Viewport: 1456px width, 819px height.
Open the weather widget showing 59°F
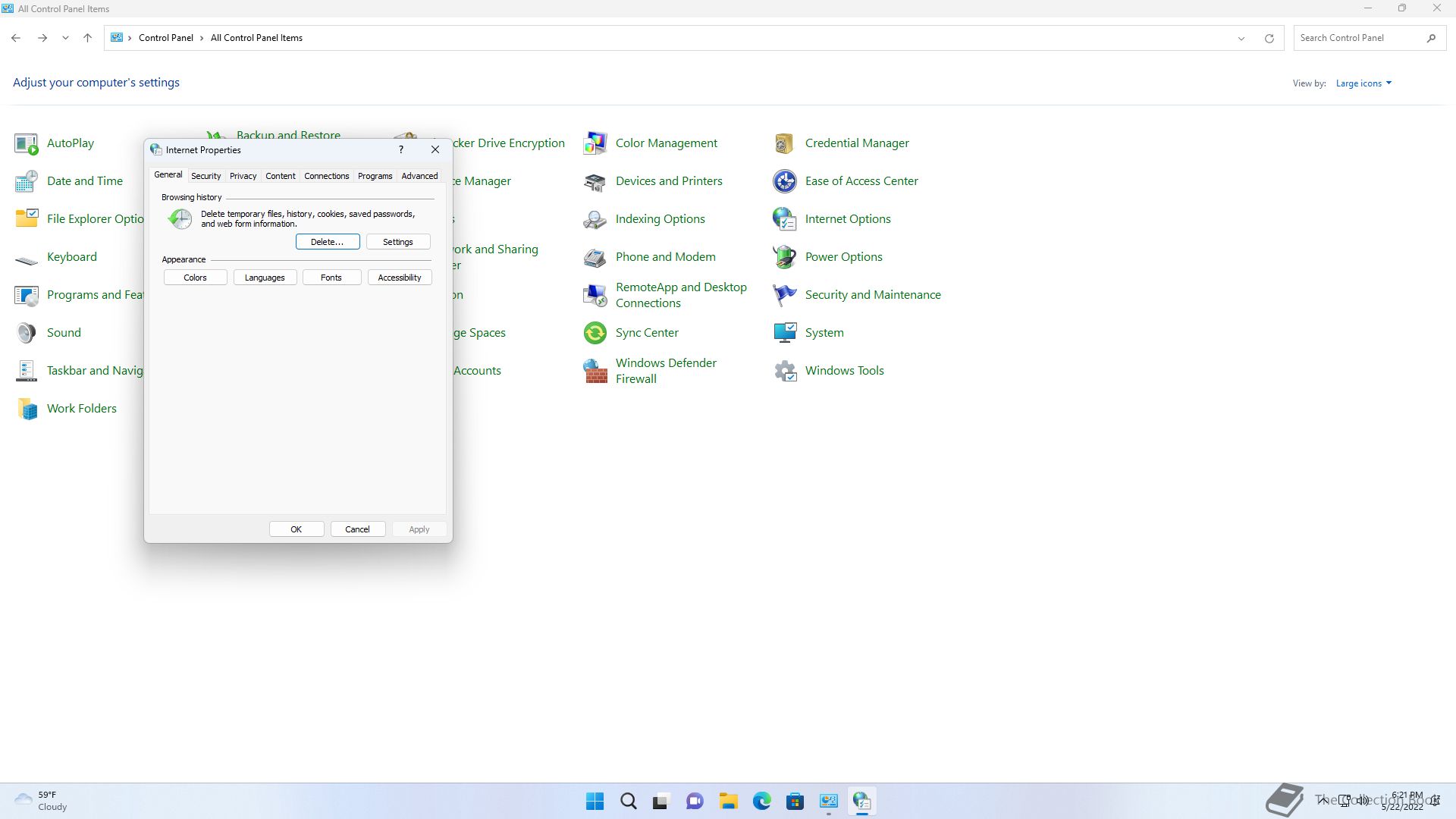[x=42, y=801]
